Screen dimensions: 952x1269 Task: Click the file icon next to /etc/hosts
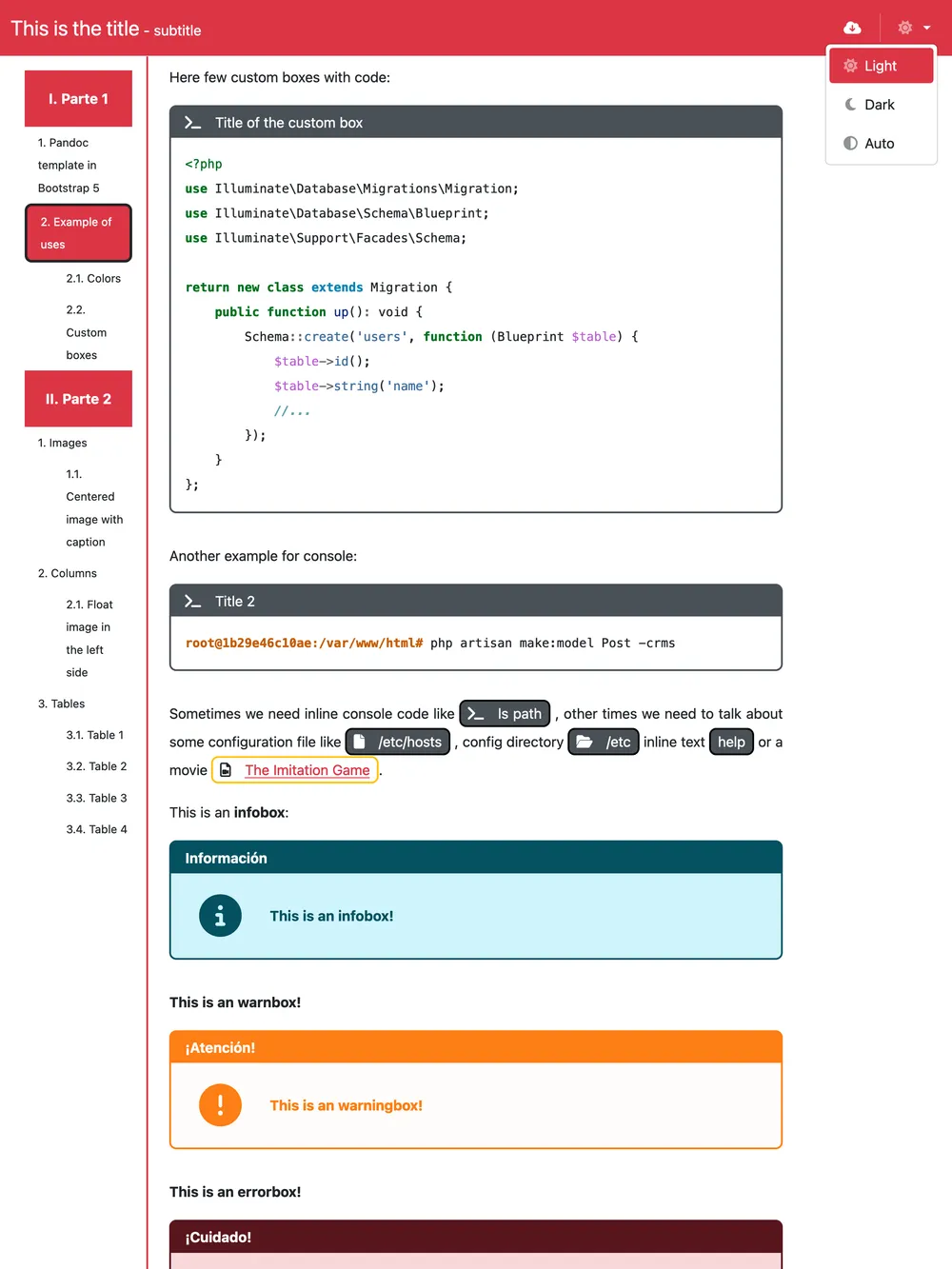(x=360, y=742)
